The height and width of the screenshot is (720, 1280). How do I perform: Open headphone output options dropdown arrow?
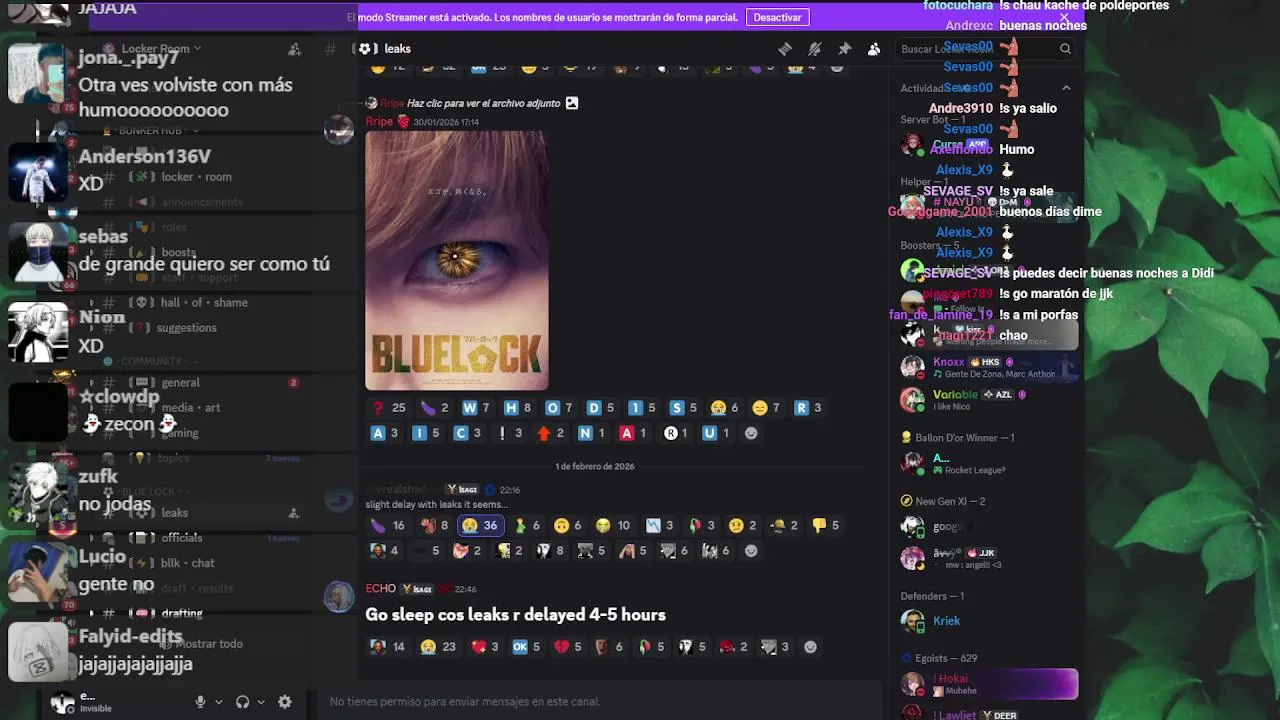(x=261, y=702)
